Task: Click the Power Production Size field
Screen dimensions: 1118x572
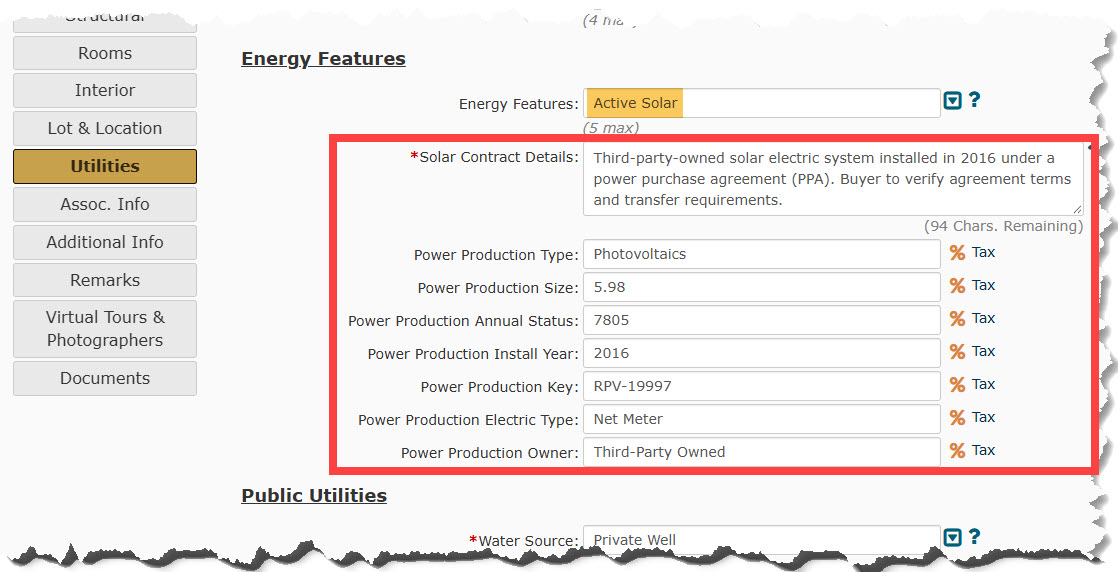Action: (761, 287)
